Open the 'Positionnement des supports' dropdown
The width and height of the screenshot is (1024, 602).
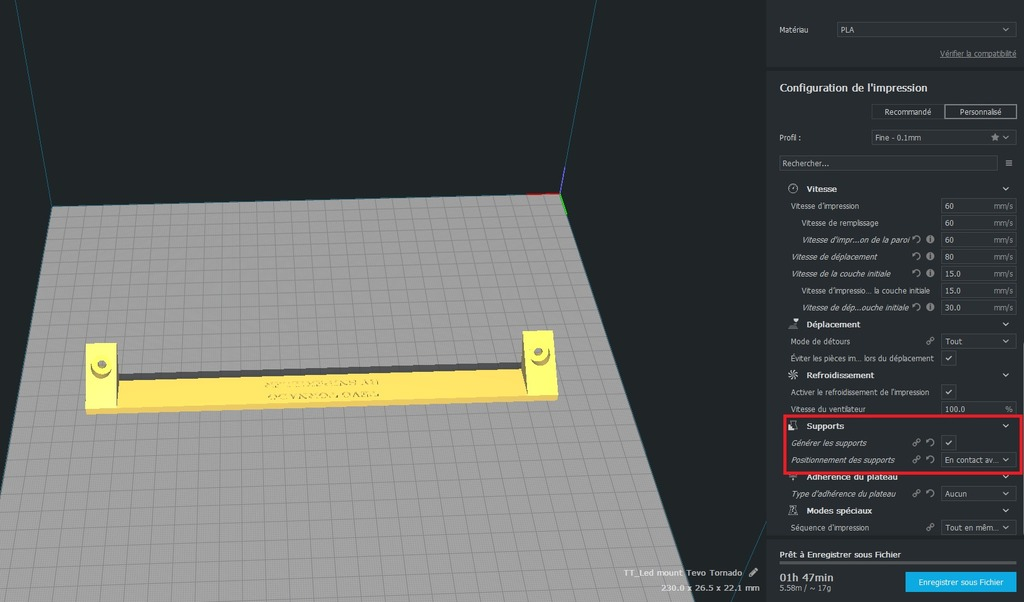978,460
